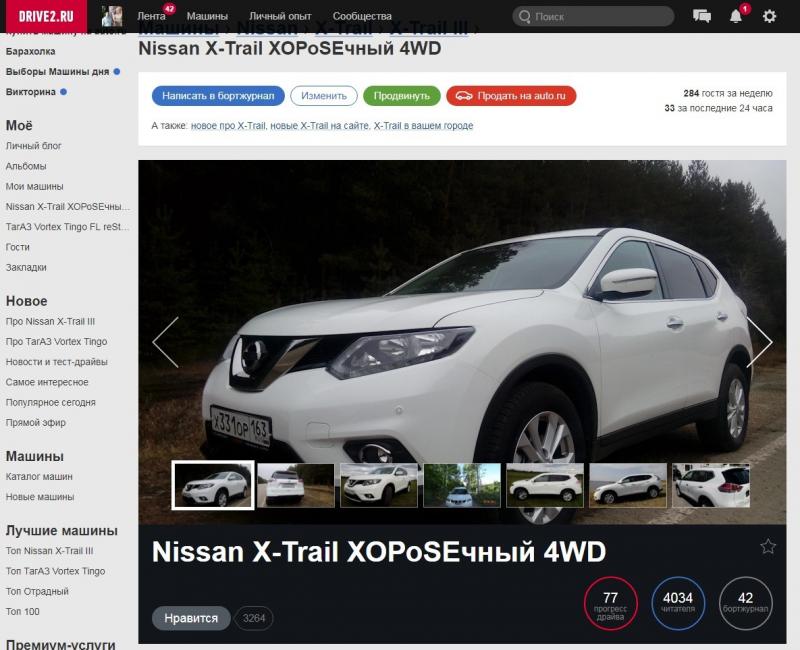
Task: Select the seventh thumbnail with red taillight
Action: pos(711,485)
